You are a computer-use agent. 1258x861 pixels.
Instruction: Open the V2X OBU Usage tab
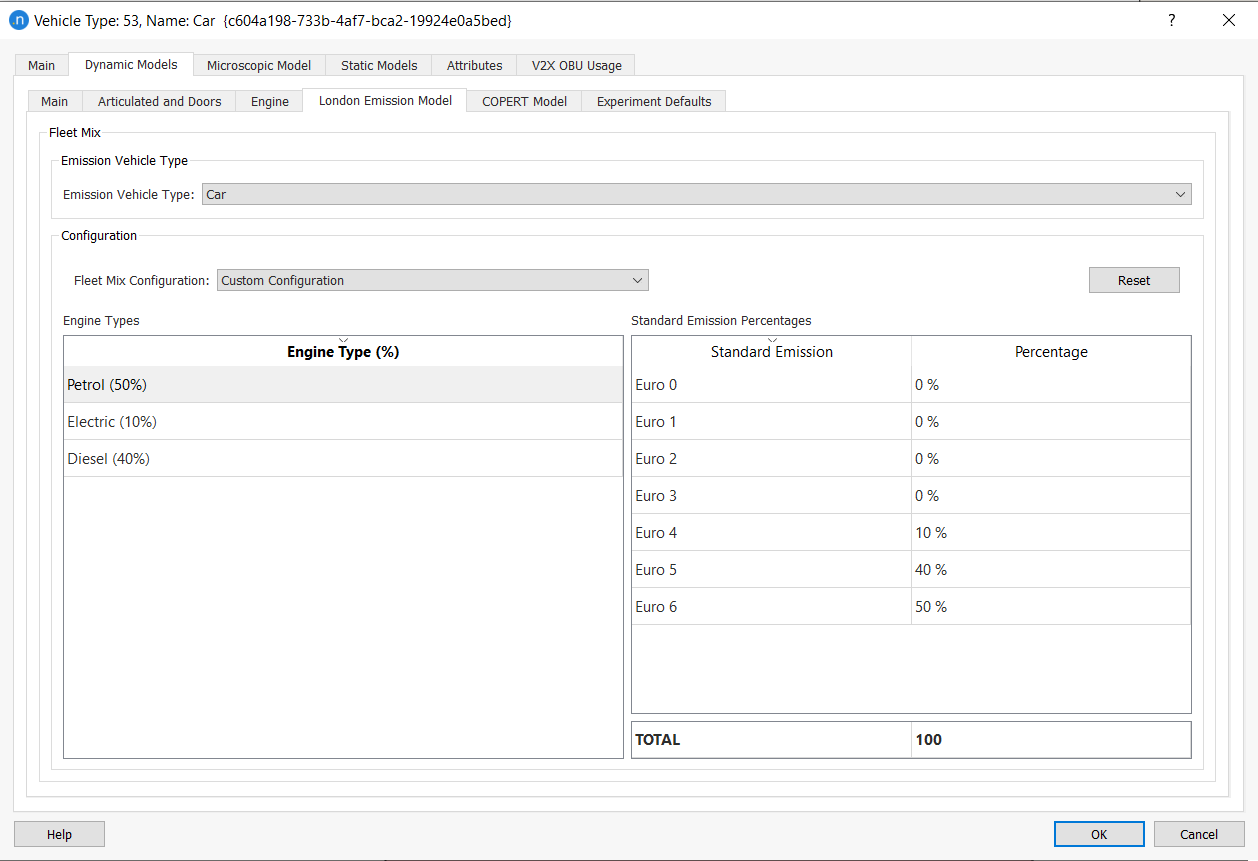pyautogui.click(x=575, y=65)
